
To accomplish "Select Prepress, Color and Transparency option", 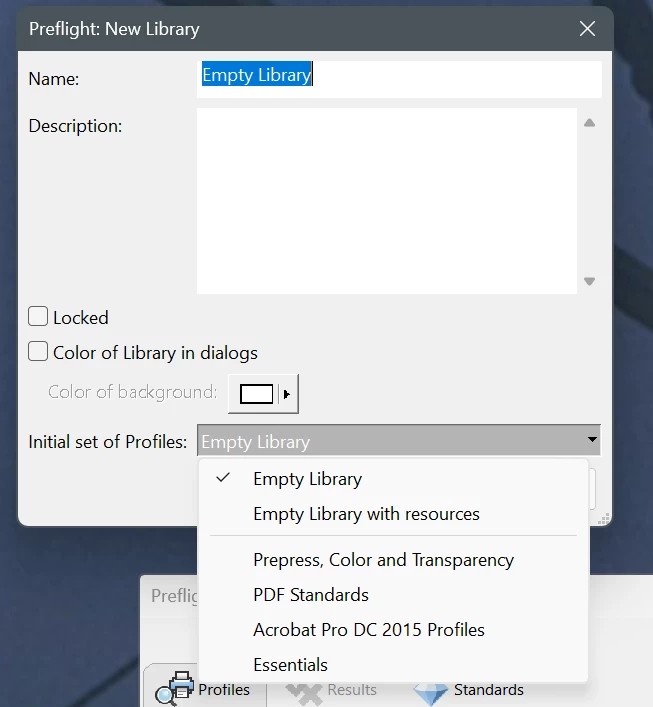I will tap(393, 560).
